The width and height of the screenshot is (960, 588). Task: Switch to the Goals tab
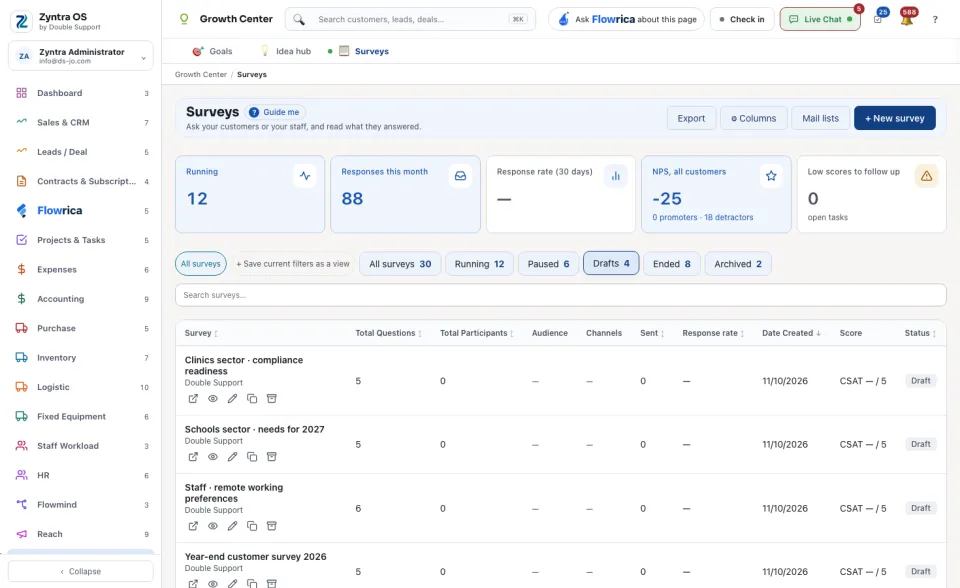[x=212, y=51]
